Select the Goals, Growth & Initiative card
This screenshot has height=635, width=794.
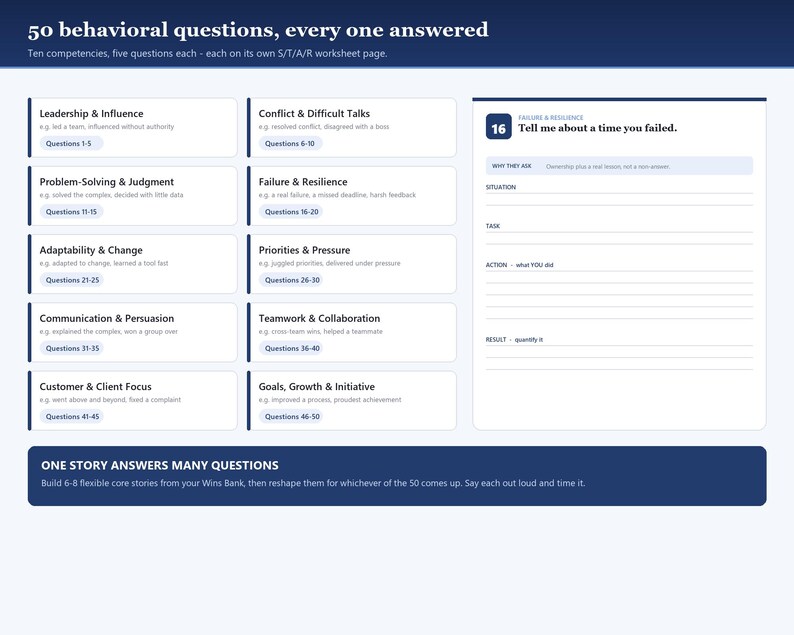coord(352,401)
